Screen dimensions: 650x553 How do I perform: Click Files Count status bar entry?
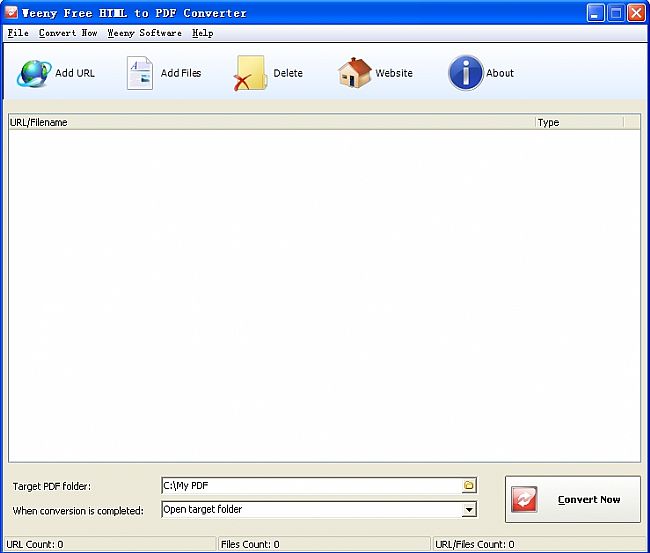324,544
